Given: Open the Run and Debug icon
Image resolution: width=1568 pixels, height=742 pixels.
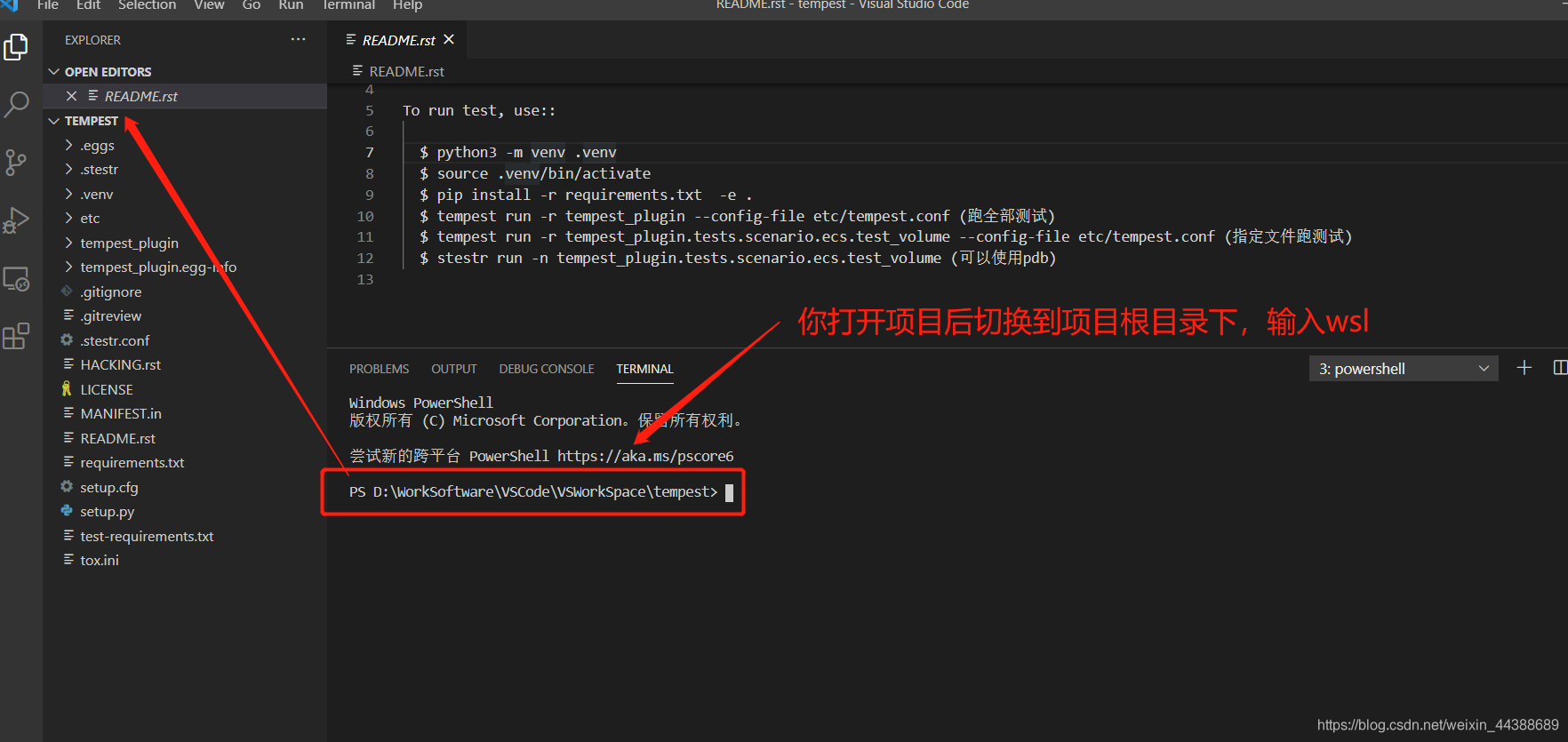Looking at the screenshot, I should click(x=16, y=219).
